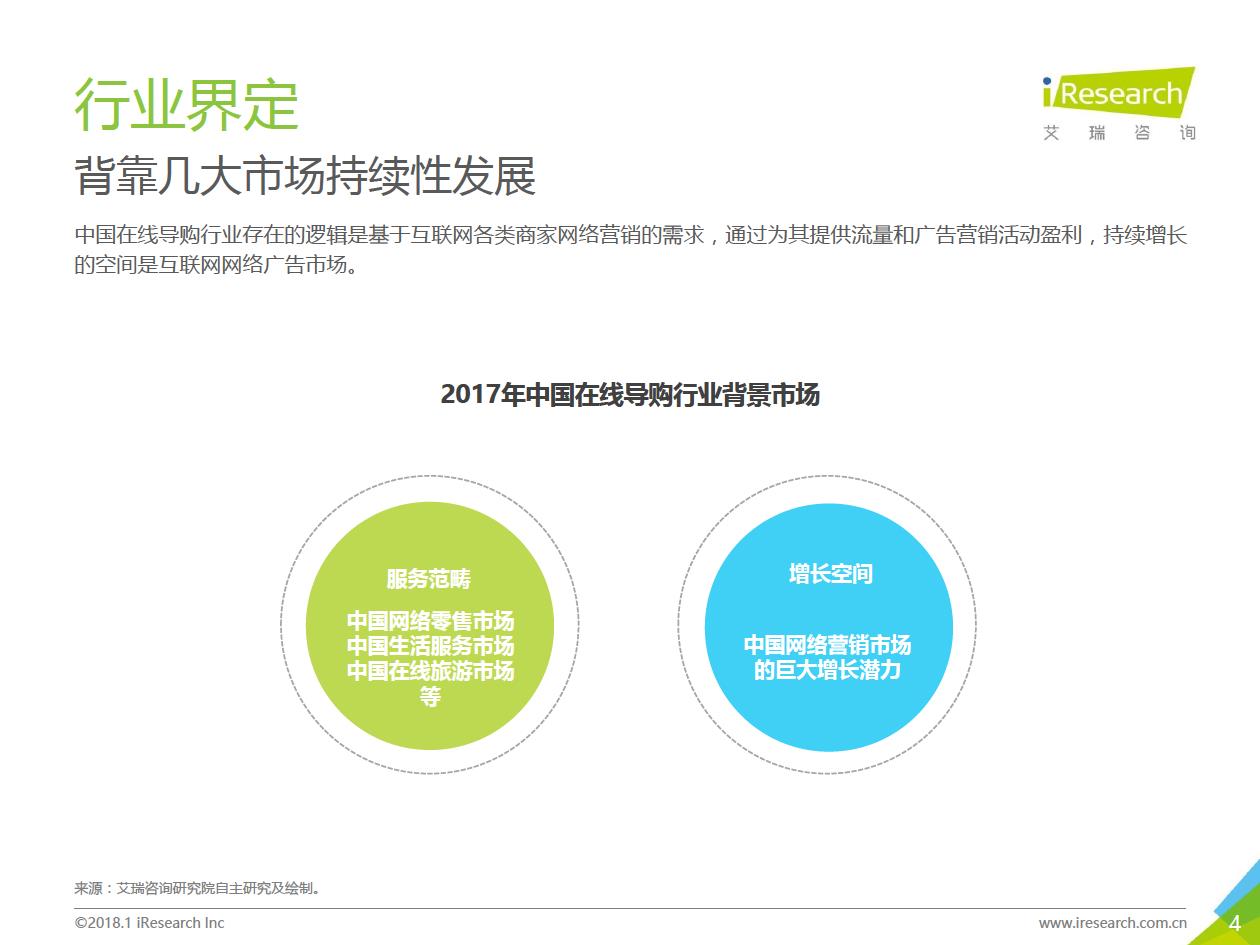Open the www.iresearch.com.cn link

point(1112,923)
